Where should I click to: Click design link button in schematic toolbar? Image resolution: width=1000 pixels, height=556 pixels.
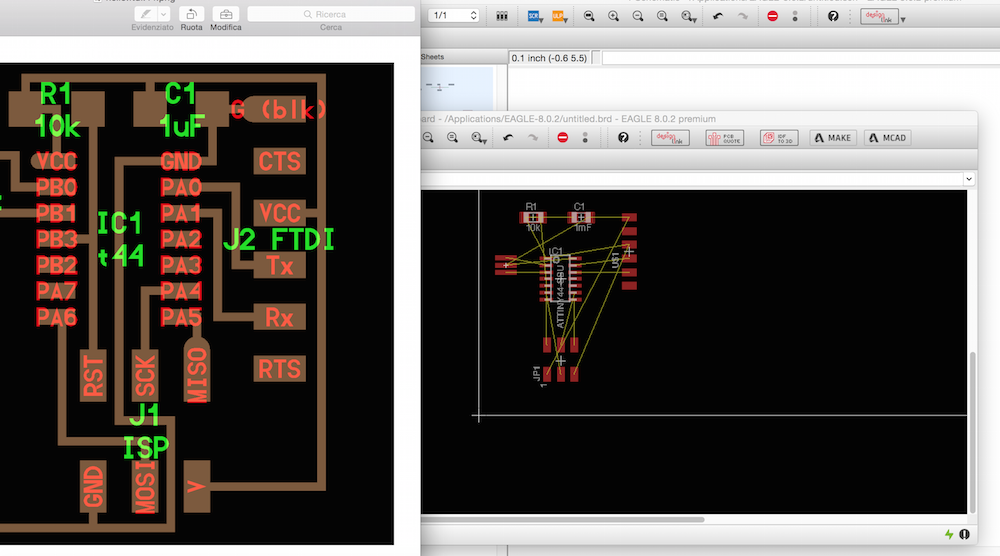pyautogui.click(x=879, y=17)
